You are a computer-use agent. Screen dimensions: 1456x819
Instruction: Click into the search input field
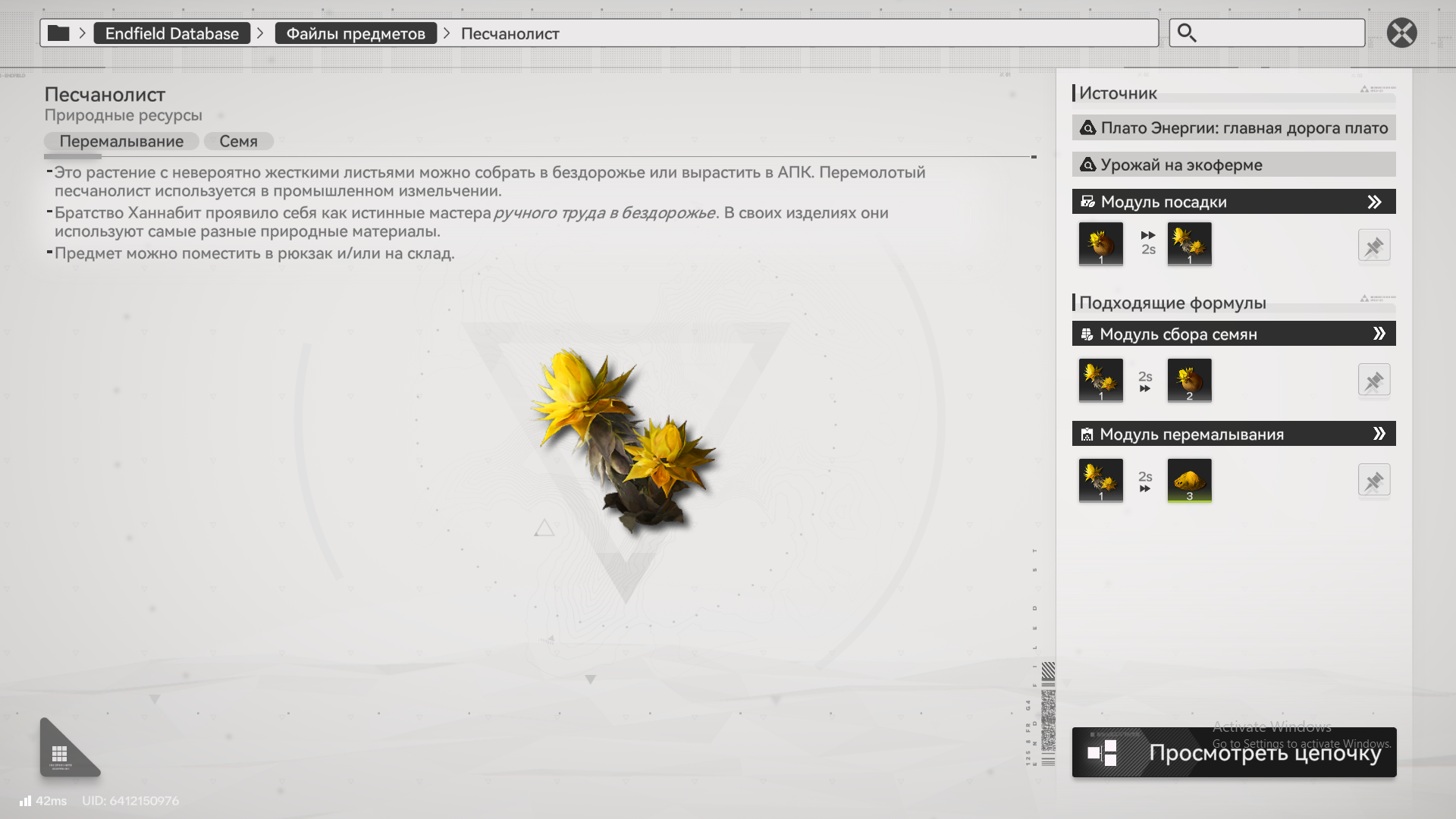pyautogui.click(x=1282, y=33)
